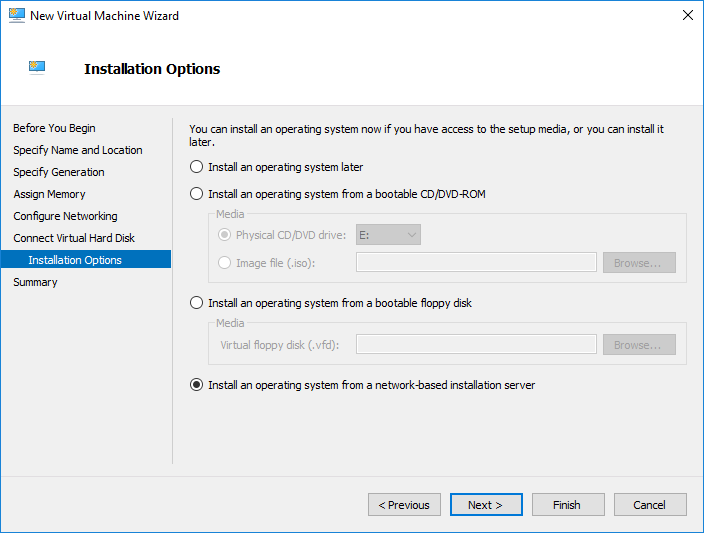Click the wizard icon in the title bar

coord(17,15)
